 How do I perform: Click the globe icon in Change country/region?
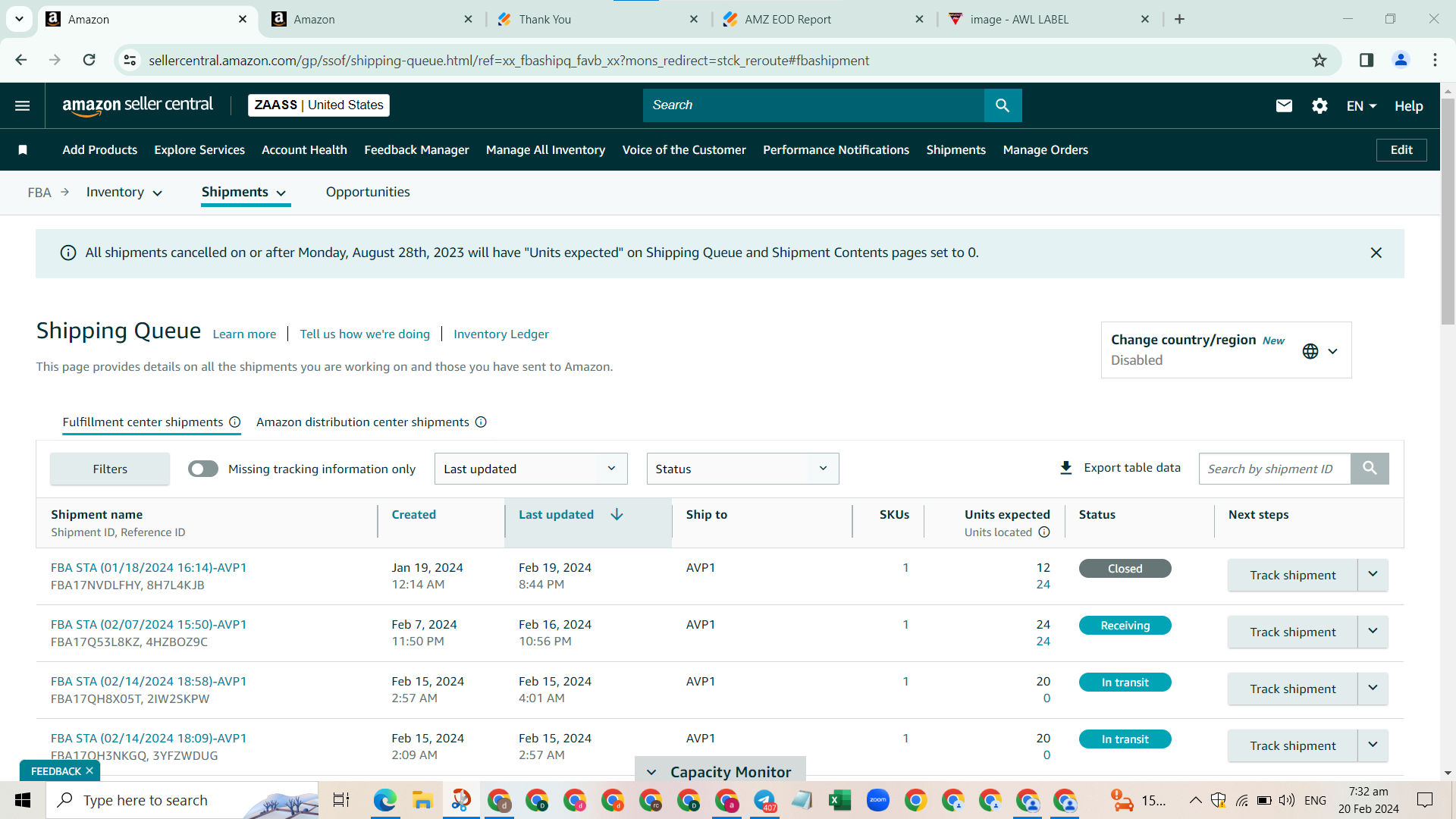[1310, 351]
